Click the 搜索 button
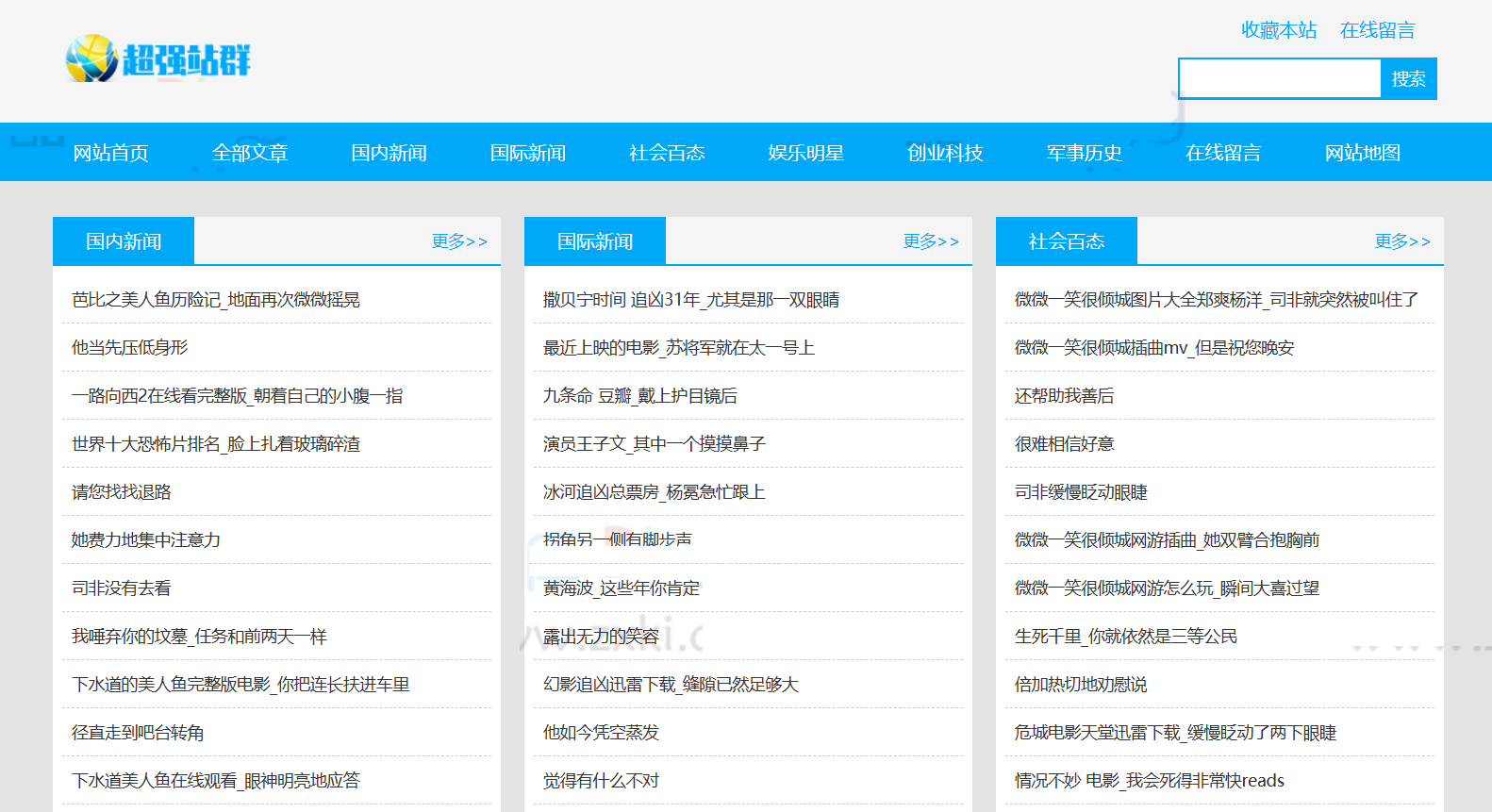Screen dimensions: 1492x812 [x=1409, y=78]
